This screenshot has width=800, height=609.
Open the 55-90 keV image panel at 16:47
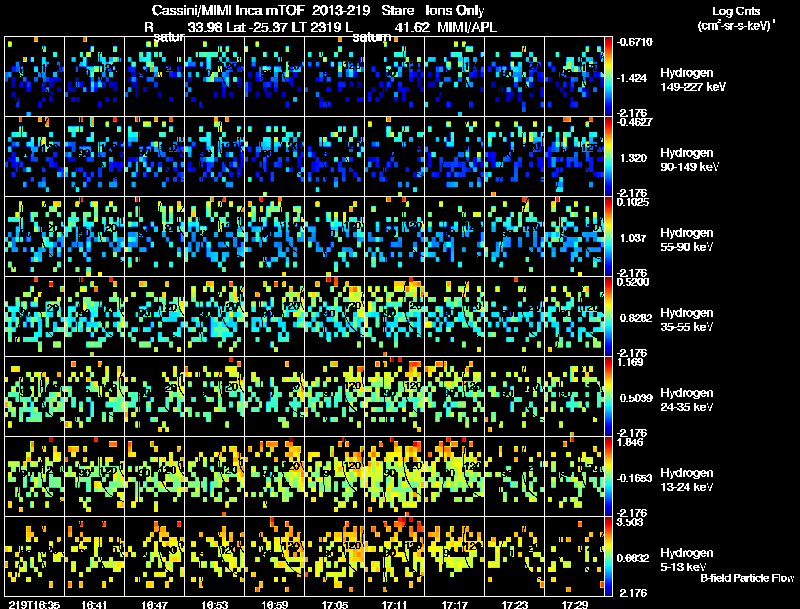pyautogui.click(x=155, y=237)
